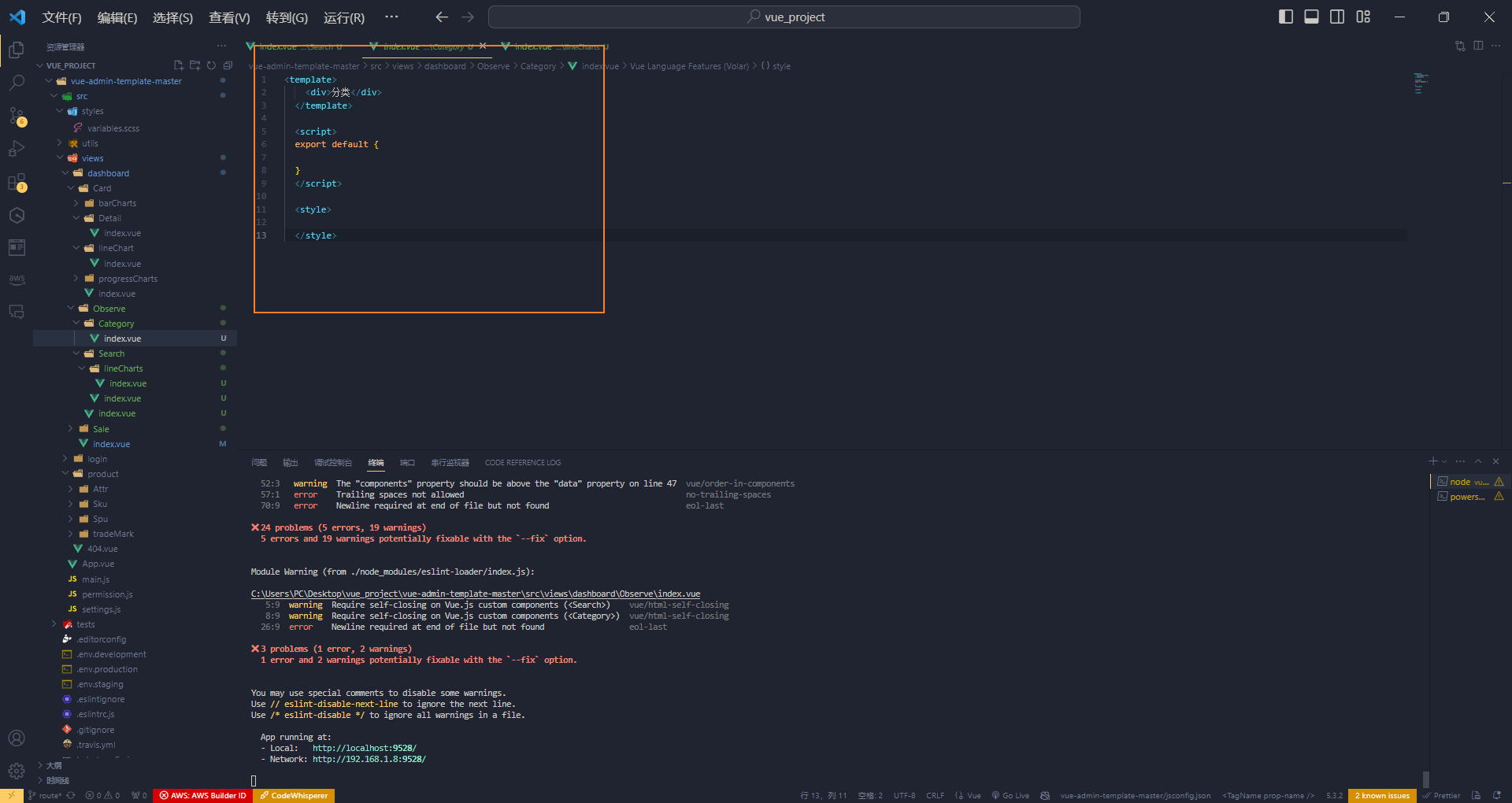Expand the login folder
The height and width of the screenshot is (803, 1512).
[x=97, y=459]
